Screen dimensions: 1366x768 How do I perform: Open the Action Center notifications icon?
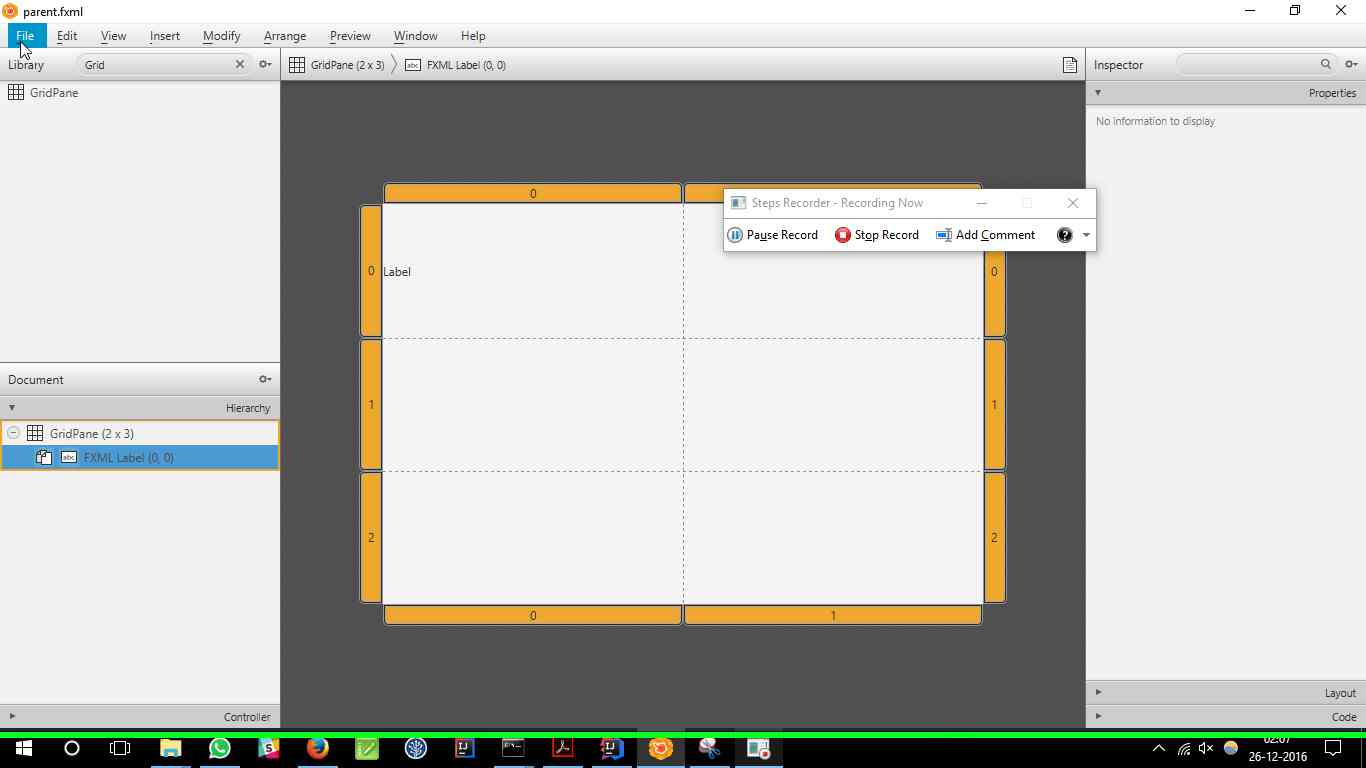pyautogui.click(x=1333, y=748)
